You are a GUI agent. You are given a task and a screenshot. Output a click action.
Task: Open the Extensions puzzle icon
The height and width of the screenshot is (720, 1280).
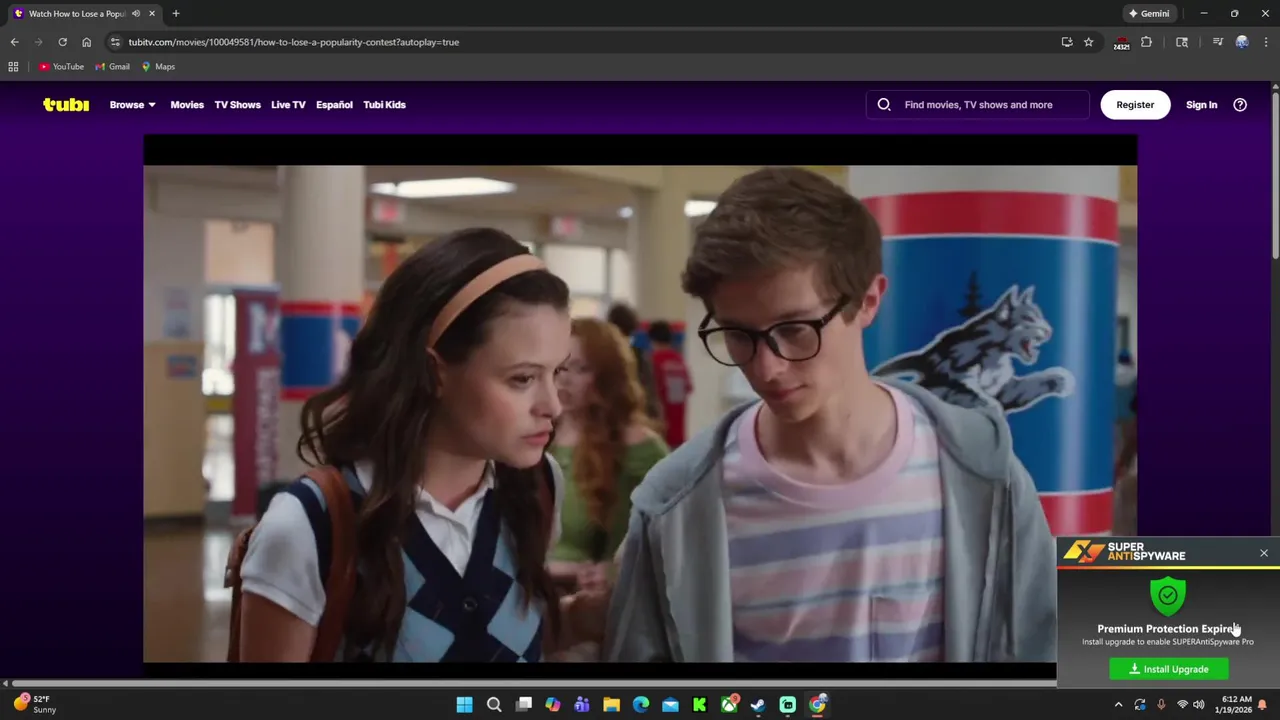tap(1147, 42)
